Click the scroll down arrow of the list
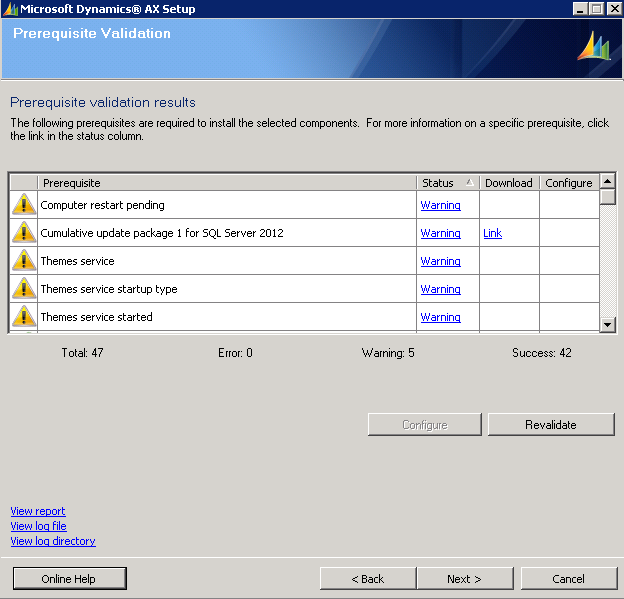This screenshot has height=599, width=624. pyautogui.click(x=608, y=324)
